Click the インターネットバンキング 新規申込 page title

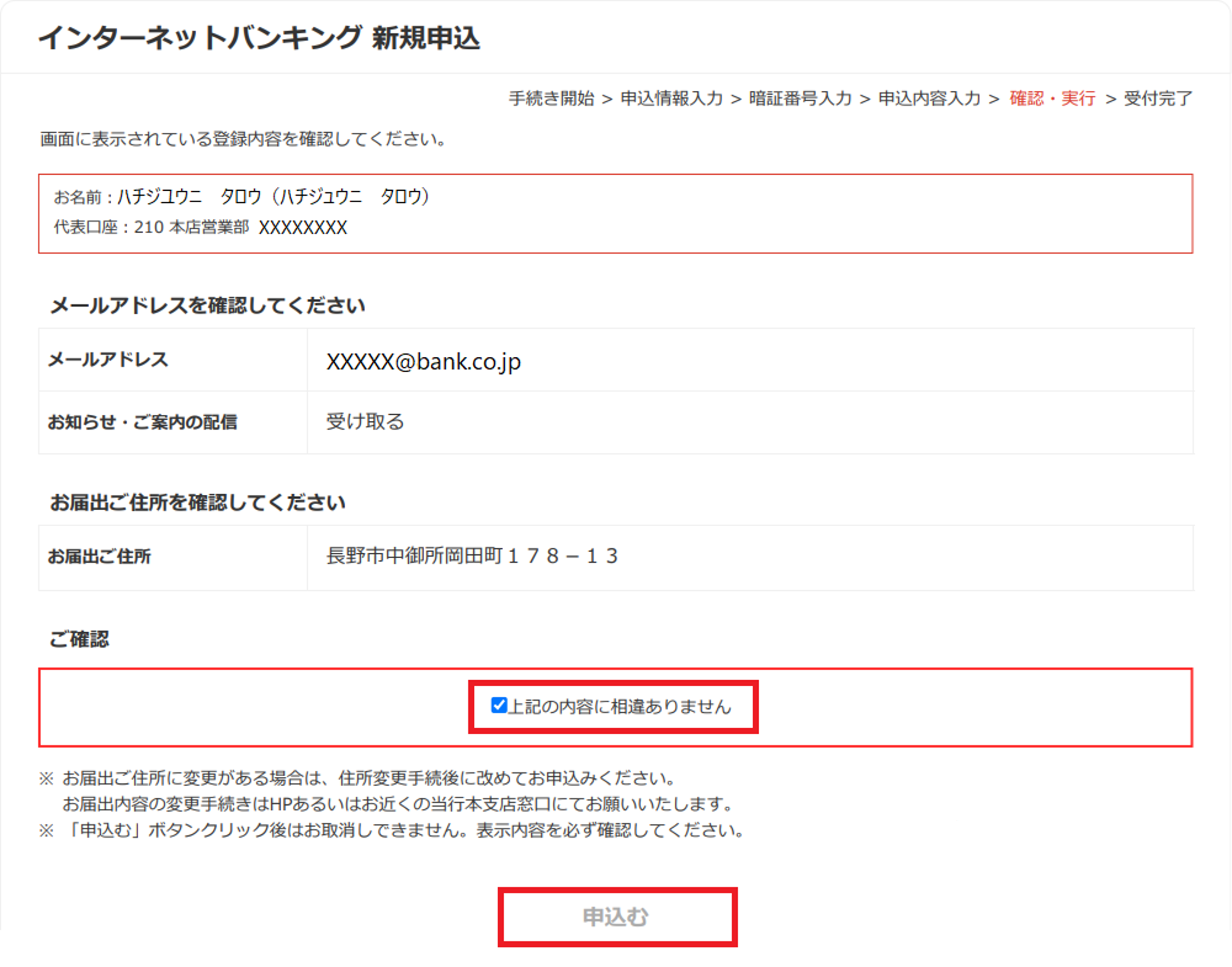(x=259, y=38)
